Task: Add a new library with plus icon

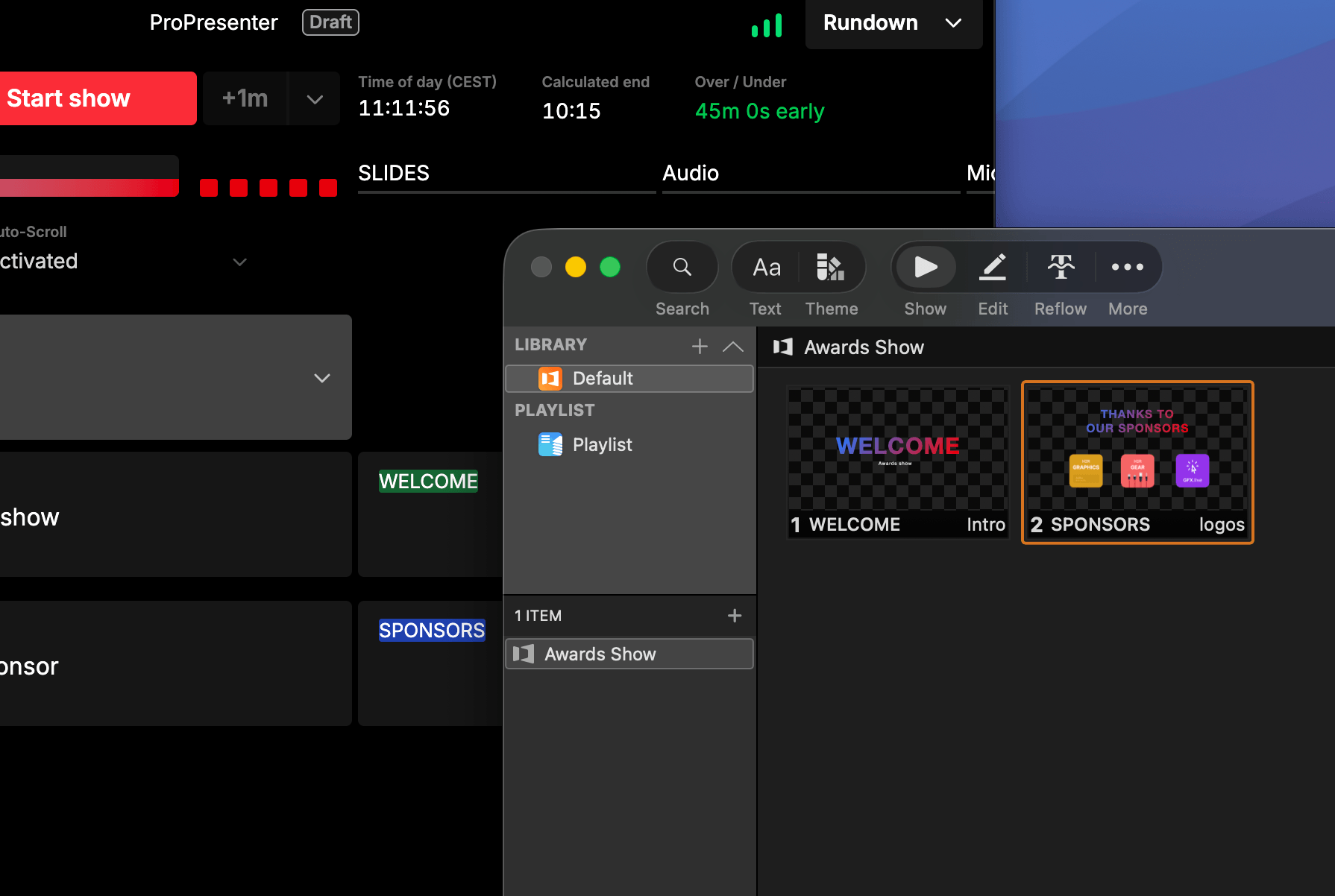Action: point(700,346)
